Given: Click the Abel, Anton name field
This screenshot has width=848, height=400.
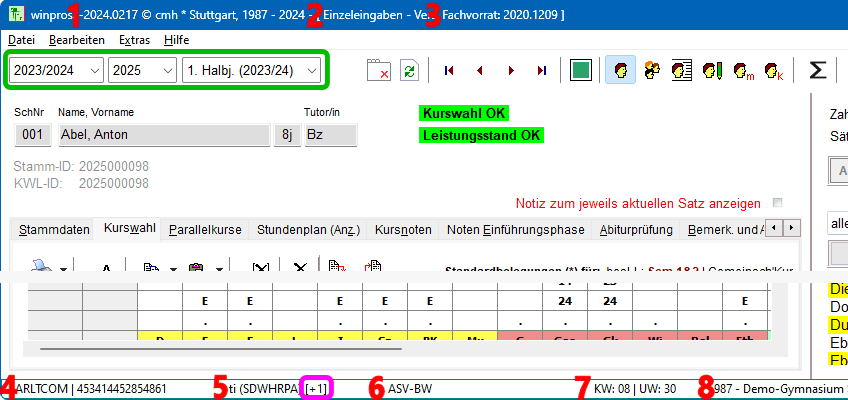Looking at the screenshot, I should (160, 136).
